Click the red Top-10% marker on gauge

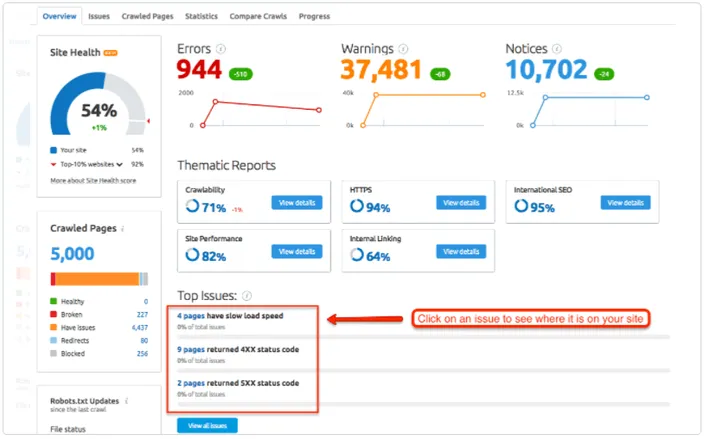148,121
